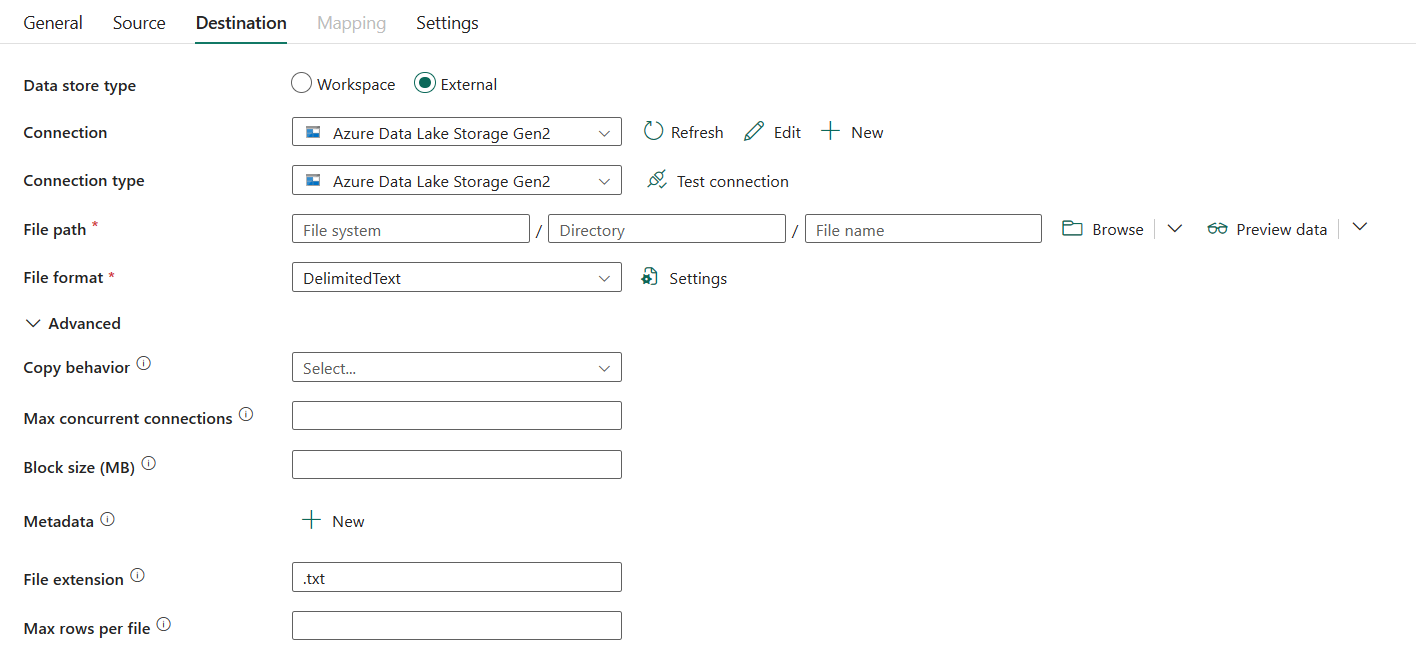Click the Block size (MB) input field
1416x658 pixels.
pos(457,465)
